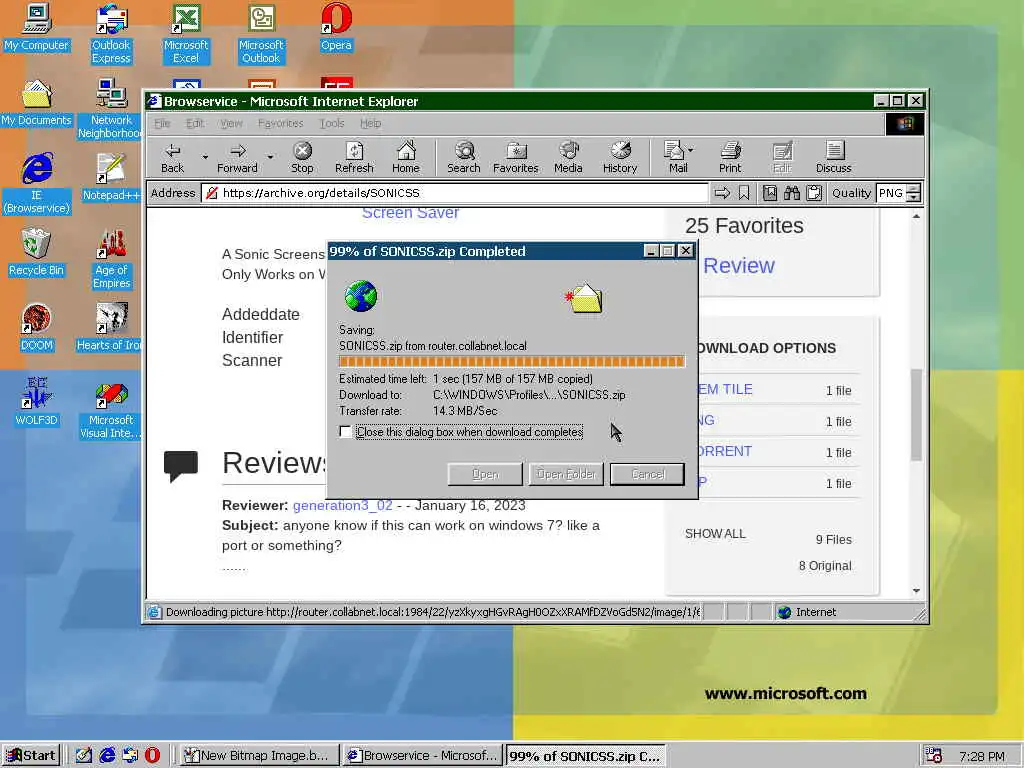Open the Mail button dropdown arrow

coord(691,150)
